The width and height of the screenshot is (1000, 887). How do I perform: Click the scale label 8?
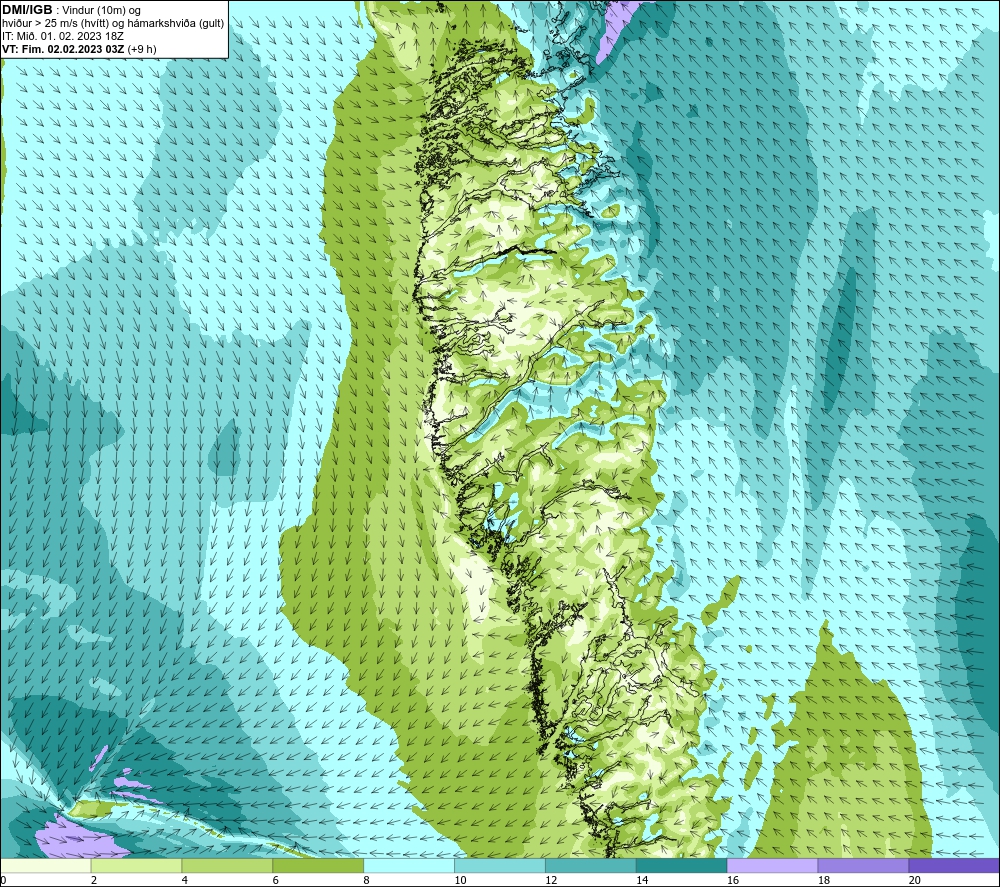tap(366, 880)
